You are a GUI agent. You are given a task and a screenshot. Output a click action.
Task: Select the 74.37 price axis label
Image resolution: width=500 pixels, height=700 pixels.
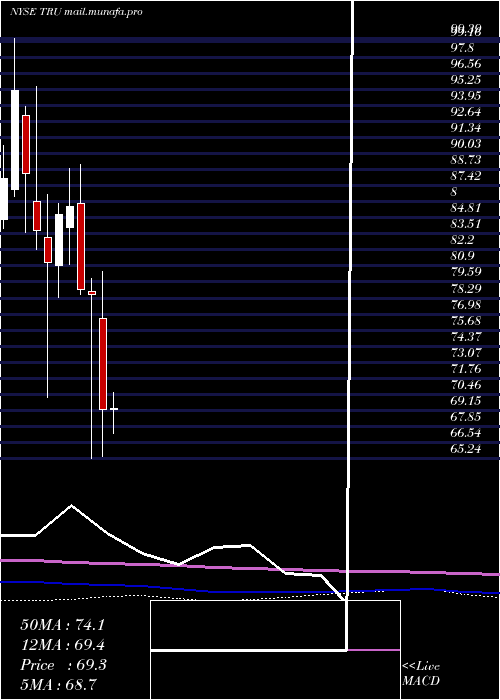pyautogui.click(x=466, y=337)
